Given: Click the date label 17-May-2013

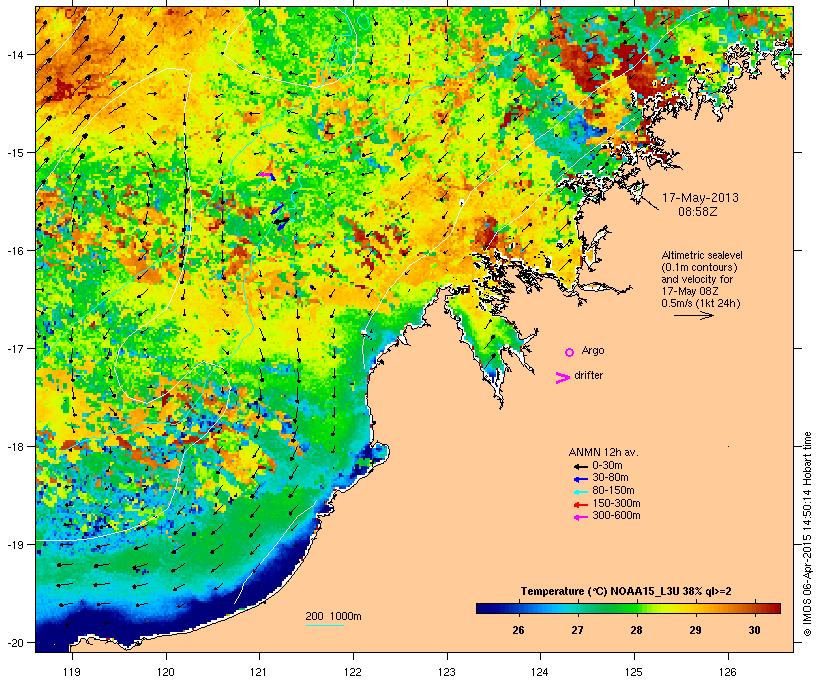Looking at the screenshot, I should click(700, 198).
